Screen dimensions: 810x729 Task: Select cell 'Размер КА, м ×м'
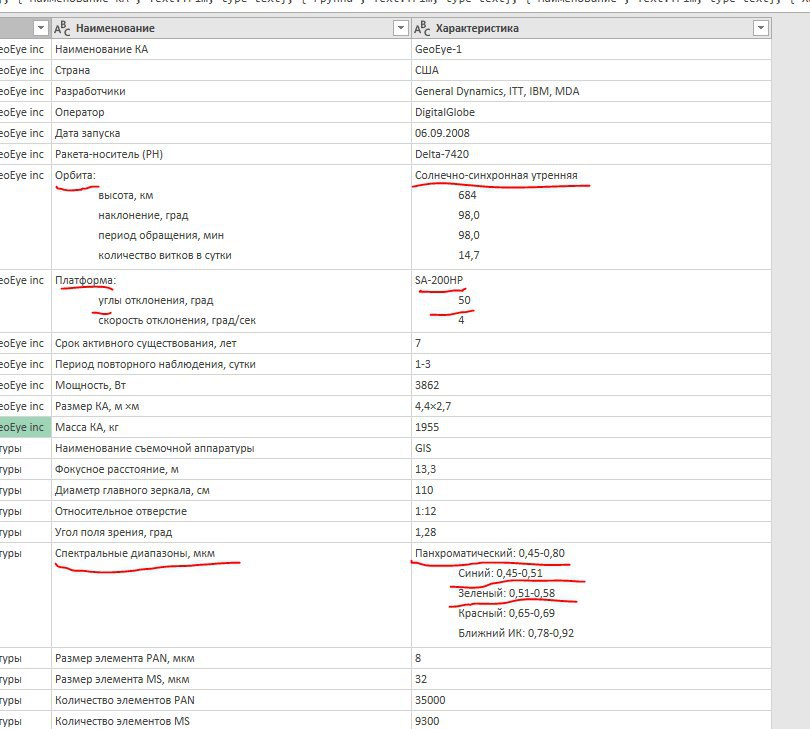click(231, 407)
